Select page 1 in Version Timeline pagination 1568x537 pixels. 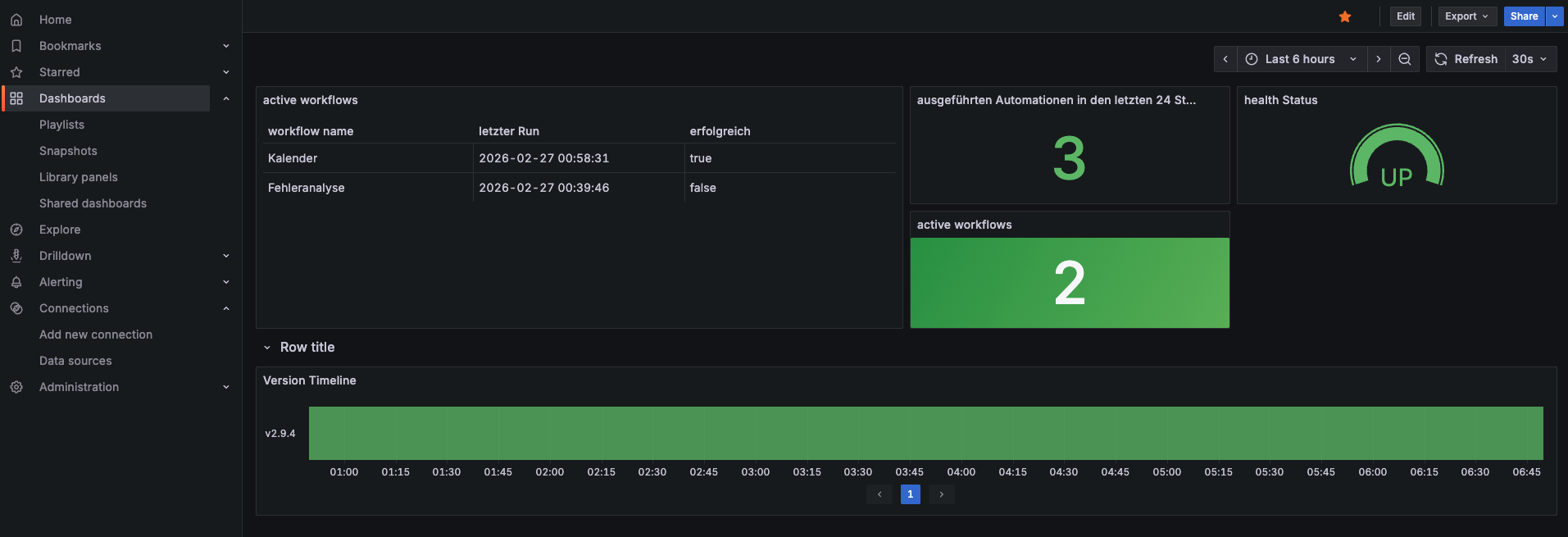pos(910,494)
